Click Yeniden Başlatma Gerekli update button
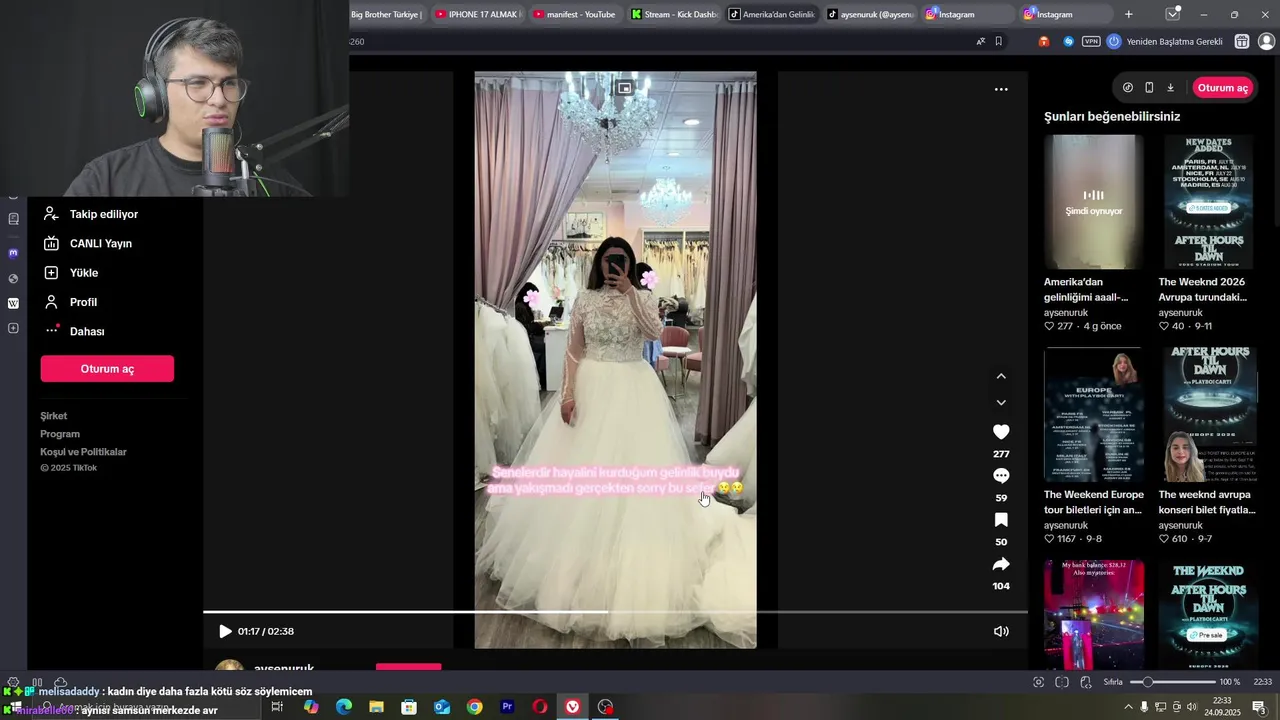The image size is (1280, 720). (1164, 42)
